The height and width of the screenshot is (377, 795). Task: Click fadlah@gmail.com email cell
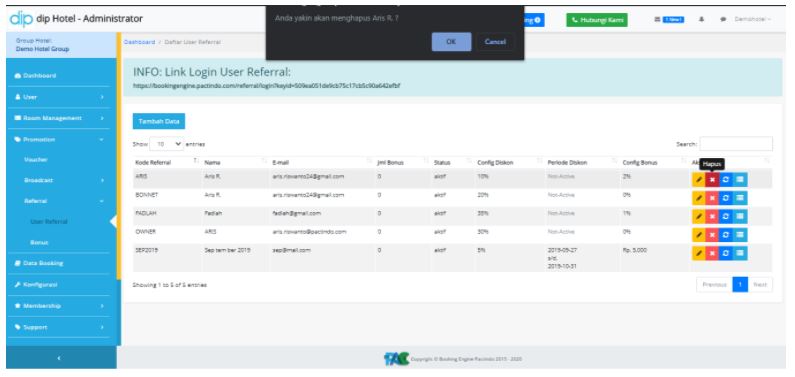point(297,213)
